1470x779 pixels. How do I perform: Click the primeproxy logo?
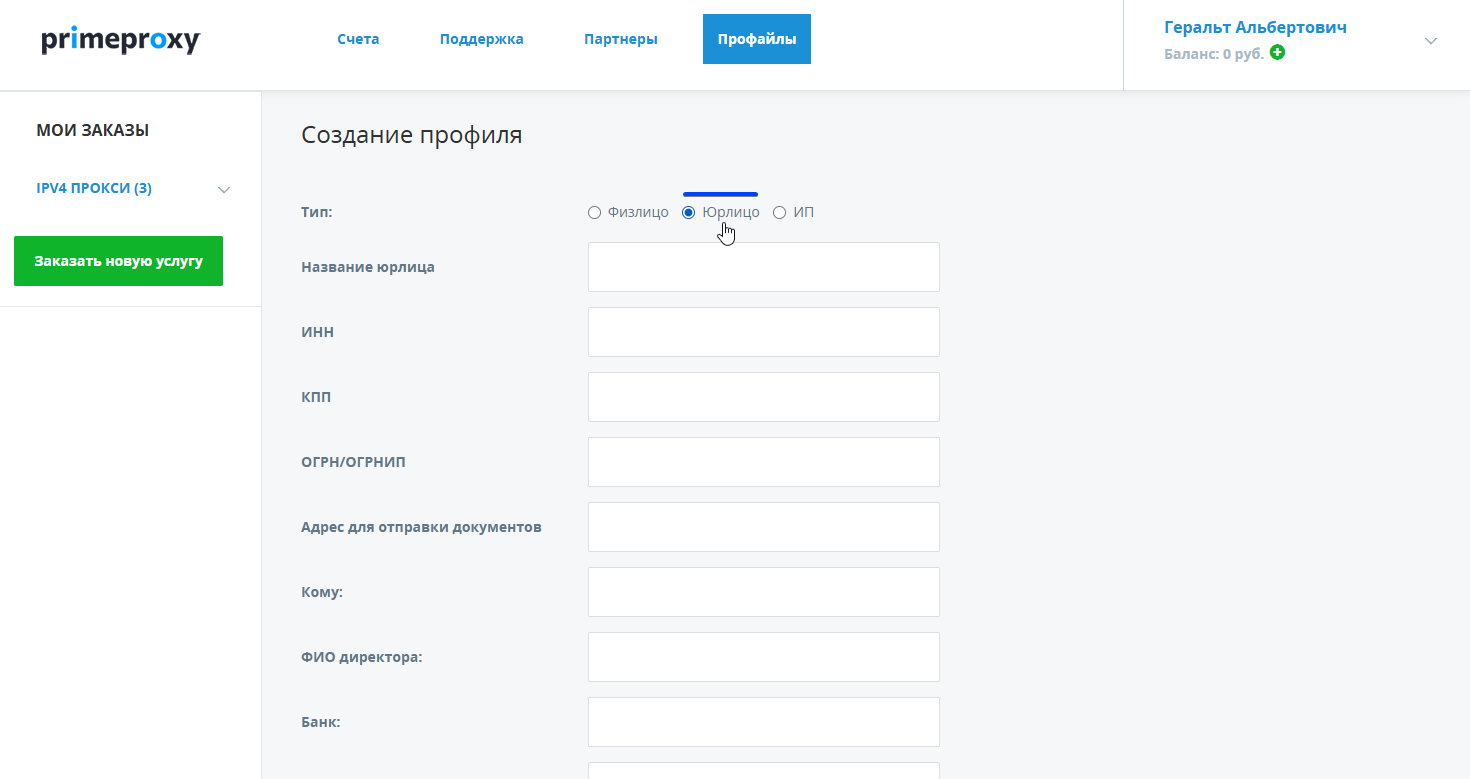click(x=120, y=41)
